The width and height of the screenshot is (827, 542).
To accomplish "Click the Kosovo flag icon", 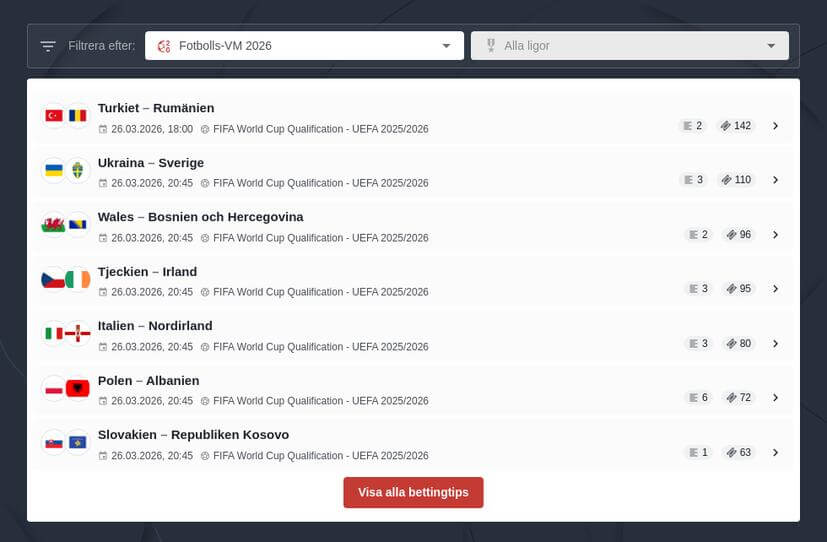I will click(x=78, y=443).
